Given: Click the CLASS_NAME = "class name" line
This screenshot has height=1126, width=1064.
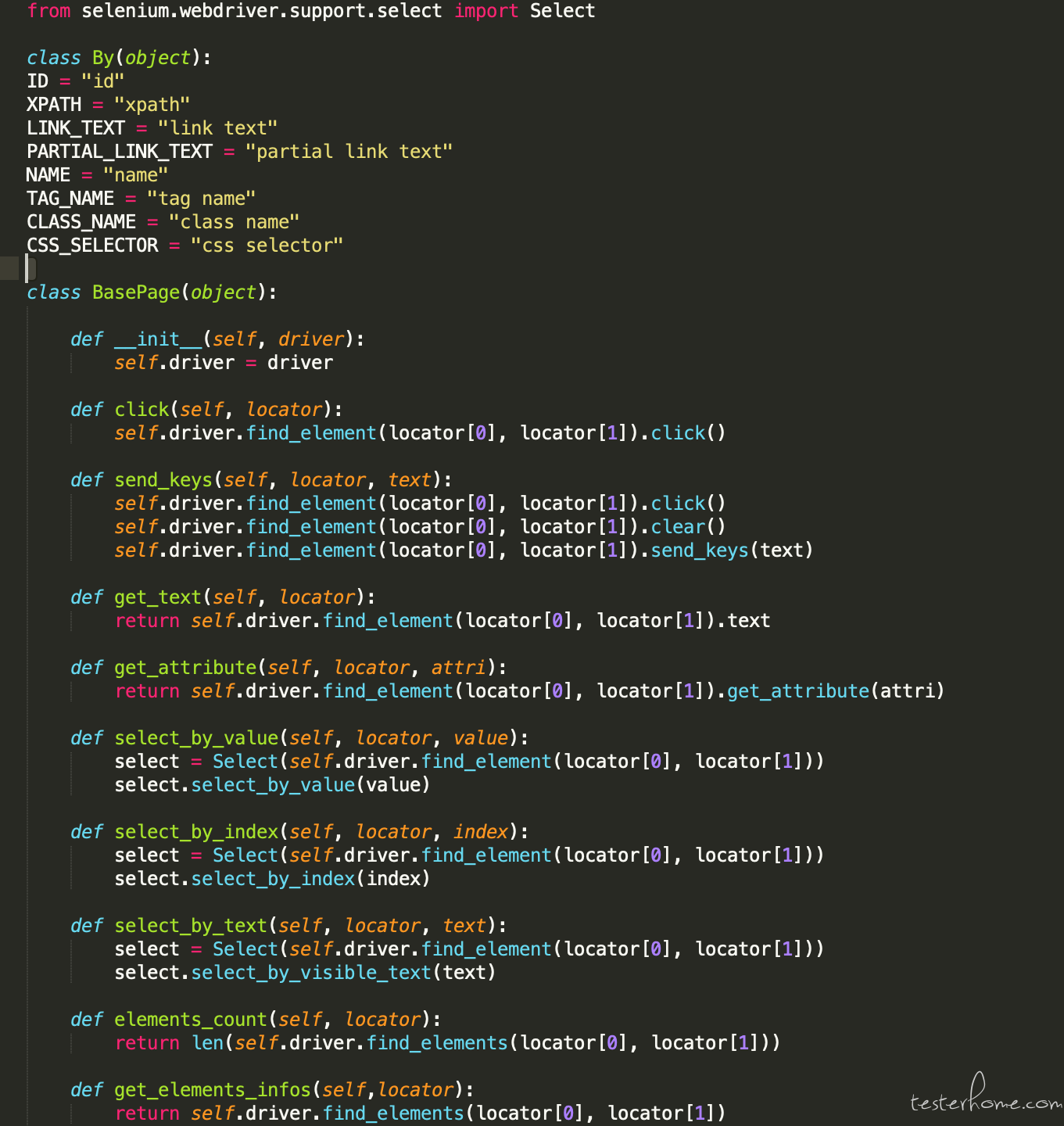Looking at the screenshot, I should 163,222.
